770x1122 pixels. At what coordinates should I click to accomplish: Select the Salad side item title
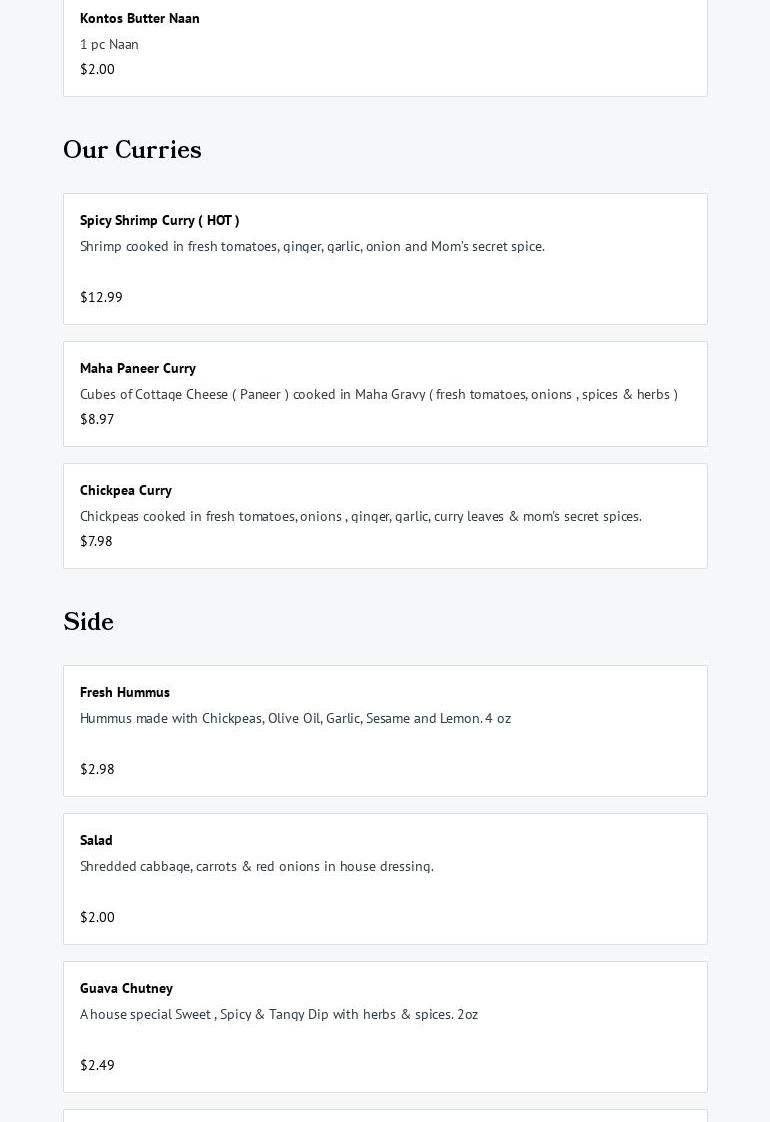[97, 840]
